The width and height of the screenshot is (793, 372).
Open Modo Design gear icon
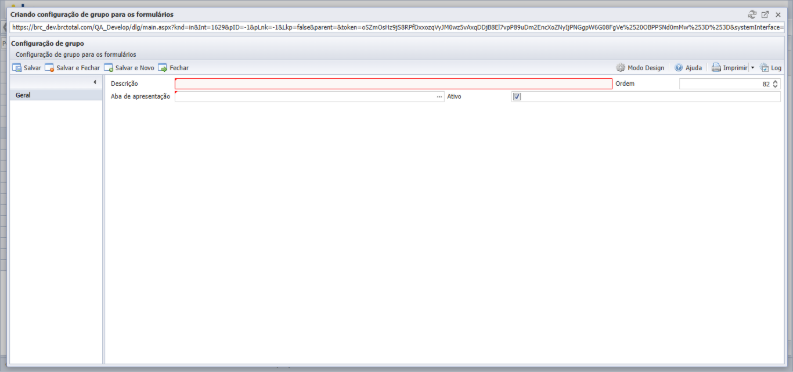[x=621, y=68]
